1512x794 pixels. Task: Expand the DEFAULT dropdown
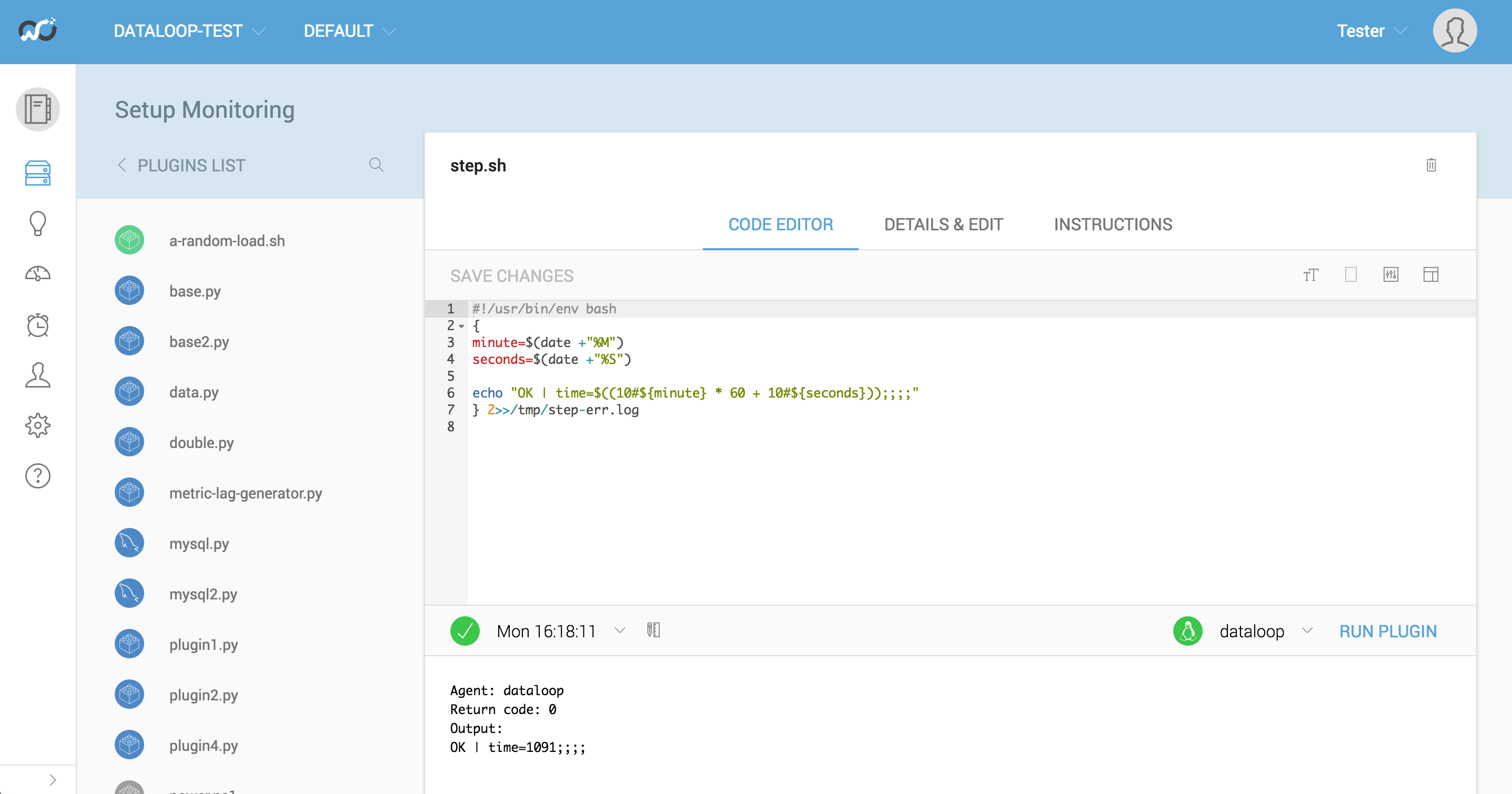350,30
